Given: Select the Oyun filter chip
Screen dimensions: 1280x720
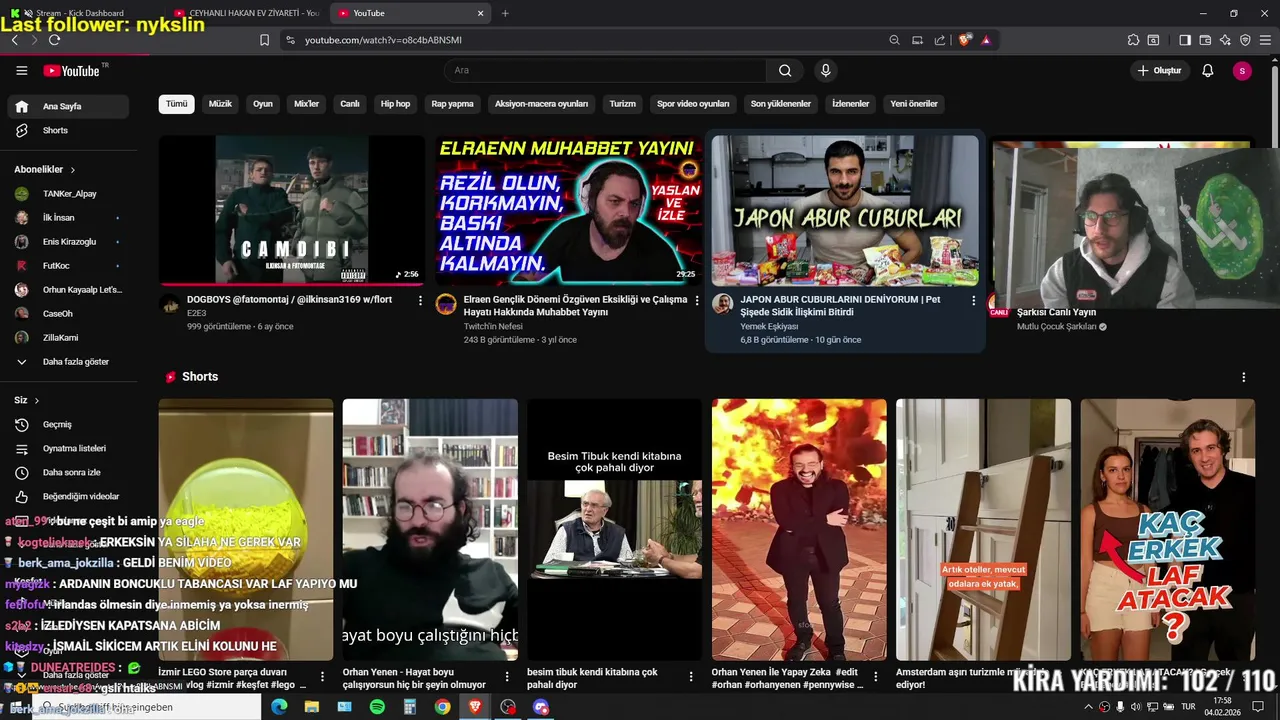Looking at the screenshot, I should click(263, 104).
